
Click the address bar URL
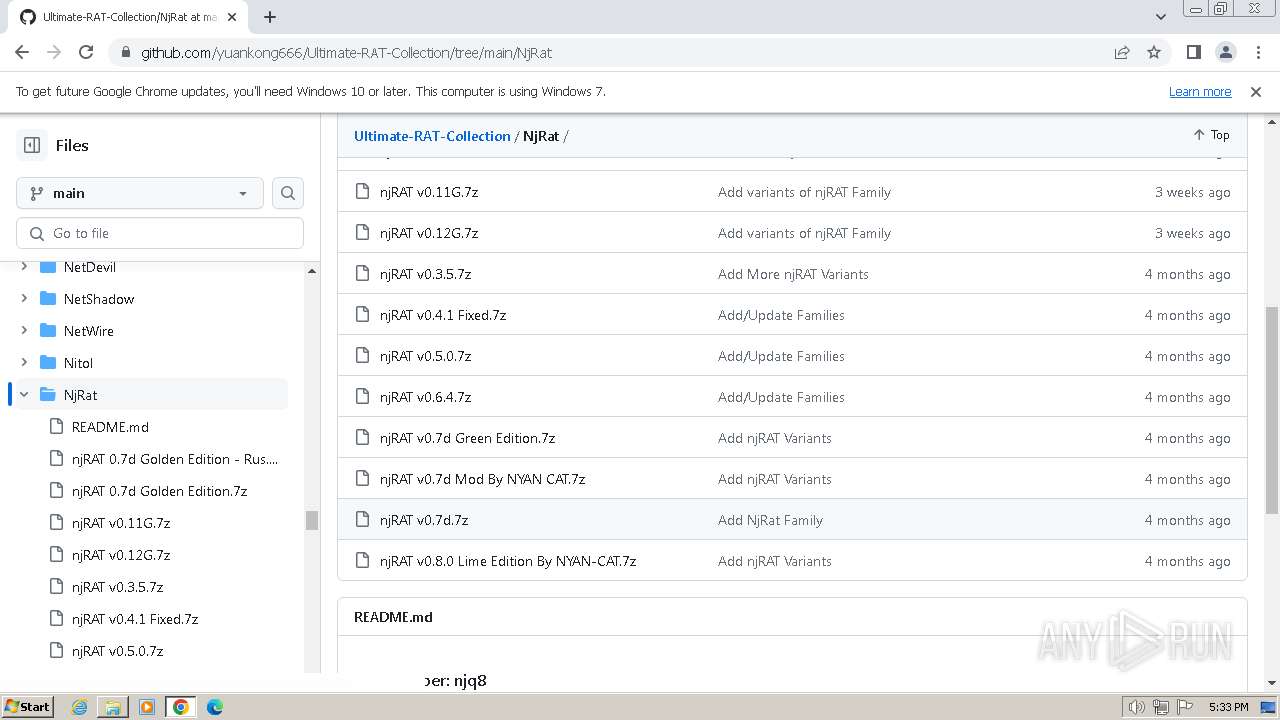[x=346, y=52]
